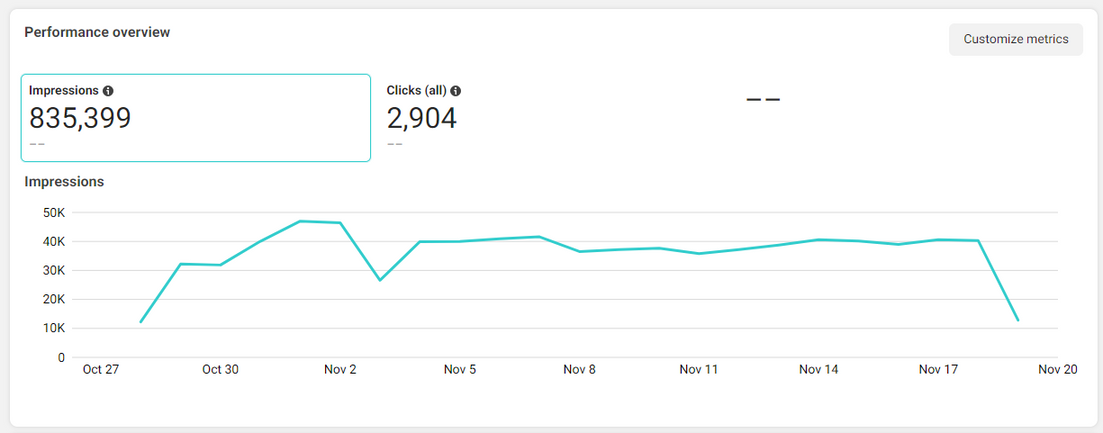Screen dimensions: 1103x433
Task: Click the 835,399 impressions total
Action: pos(80,118)
